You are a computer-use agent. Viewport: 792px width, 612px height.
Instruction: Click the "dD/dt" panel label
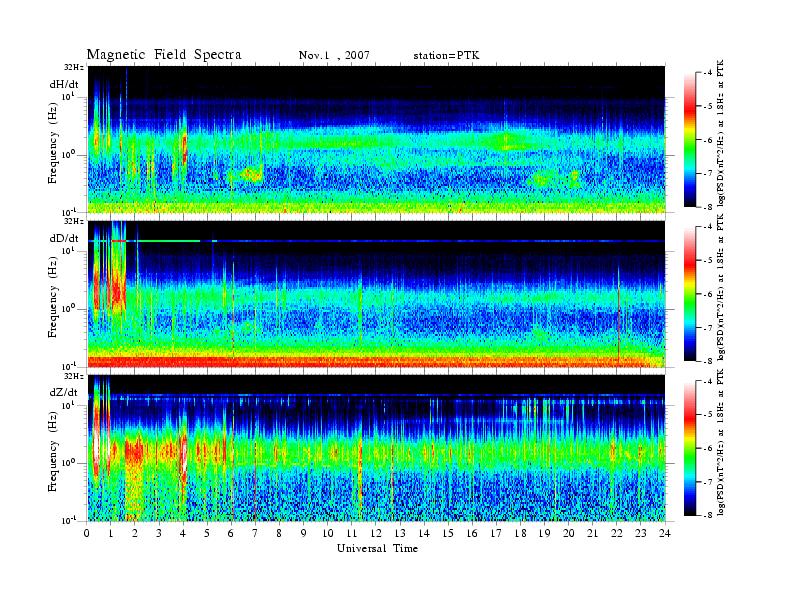[x=64, y=238]
